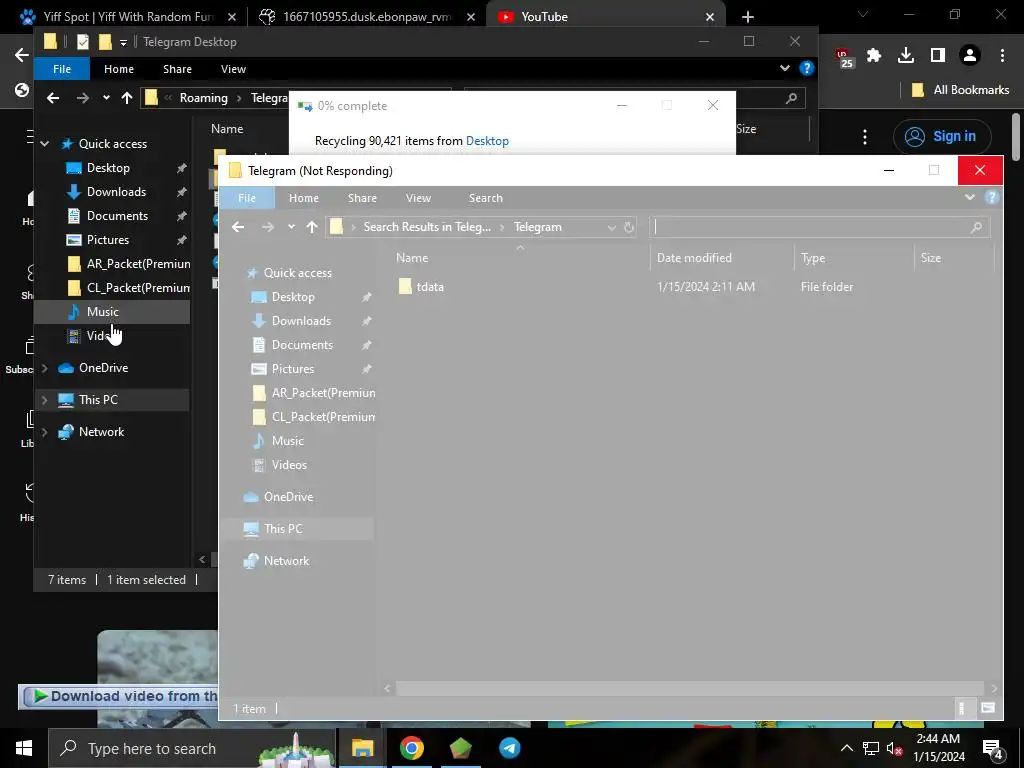The image size is (1024, 768).
Task: Select Documents in Telegram Desktop sidebar
Action: [x=118, y=216]
